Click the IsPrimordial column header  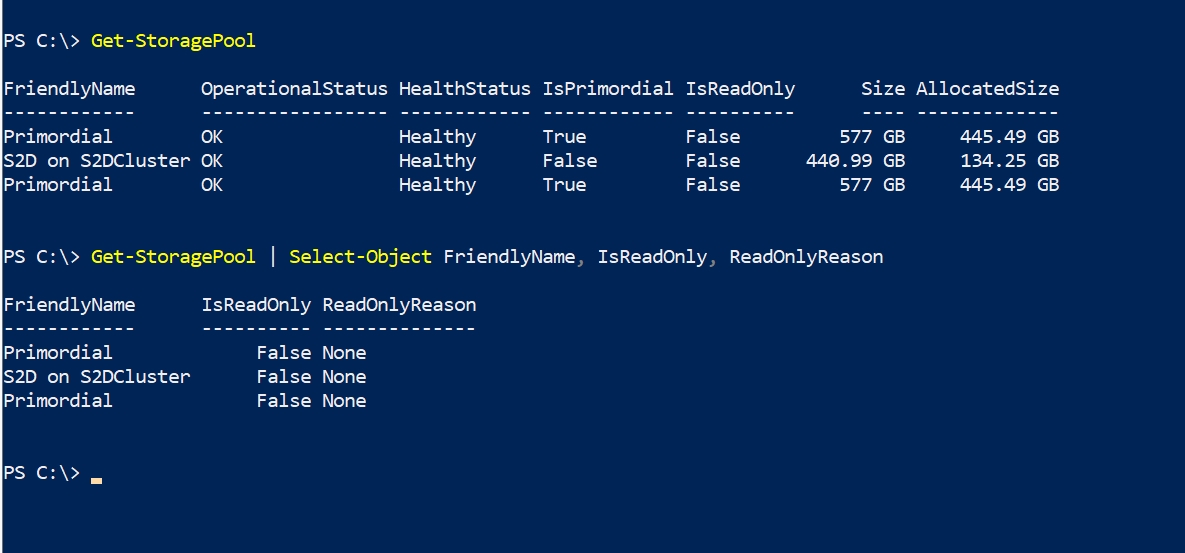click(x=608, y=89)
